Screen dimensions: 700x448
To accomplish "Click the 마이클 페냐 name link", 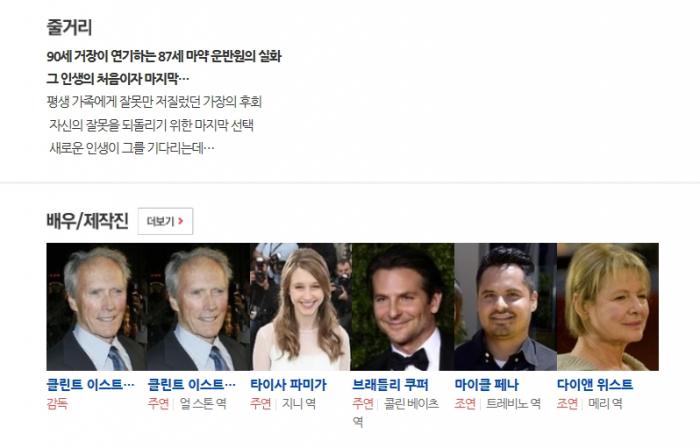I will pos(487,384).
